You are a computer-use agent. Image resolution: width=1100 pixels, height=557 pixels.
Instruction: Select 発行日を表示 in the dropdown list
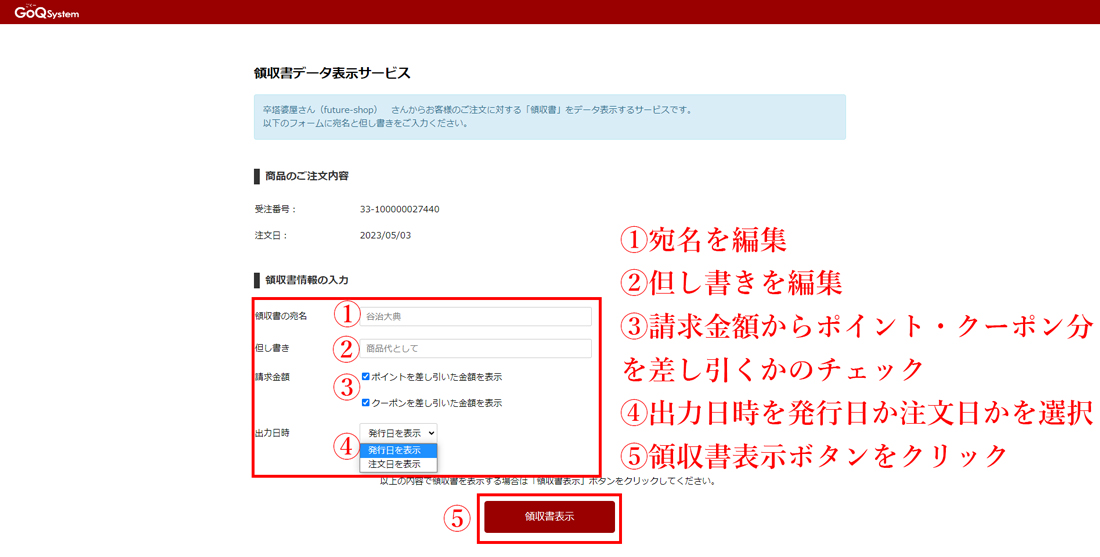click(x=395, y=450)
